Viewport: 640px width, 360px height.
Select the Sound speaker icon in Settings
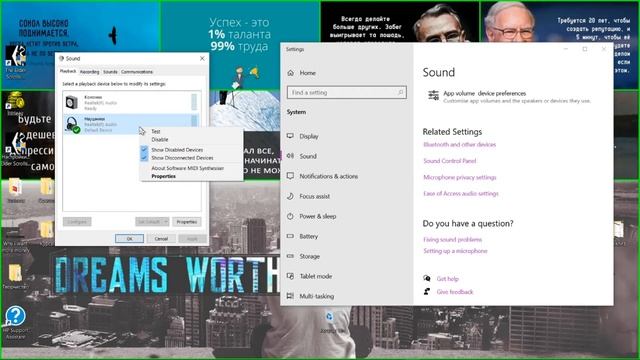click(290, 156)
